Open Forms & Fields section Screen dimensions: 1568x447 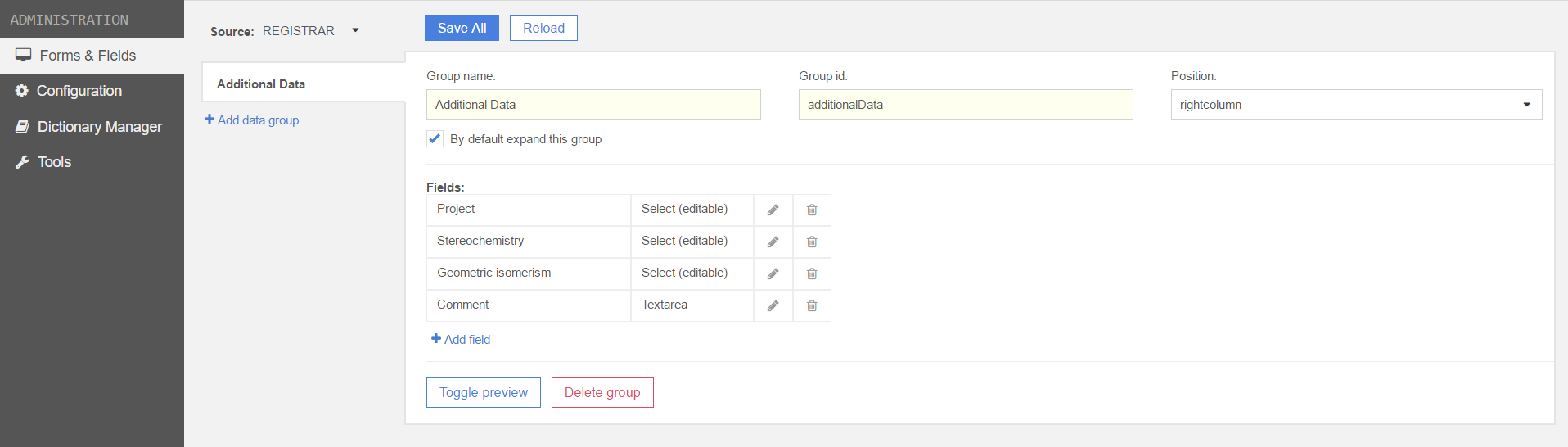[88, 56]
